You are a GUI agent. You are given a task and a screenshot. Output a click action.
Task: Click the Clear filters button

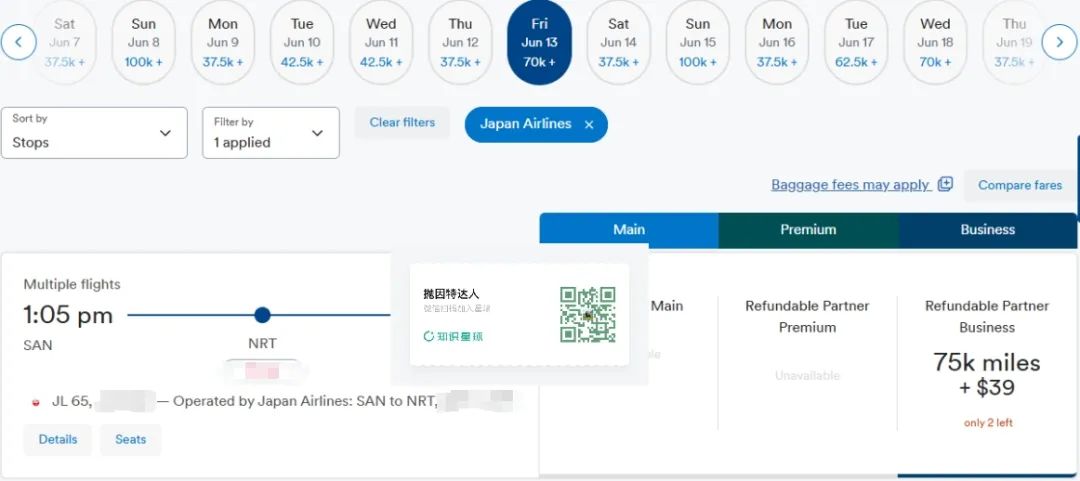click(402, 123)
